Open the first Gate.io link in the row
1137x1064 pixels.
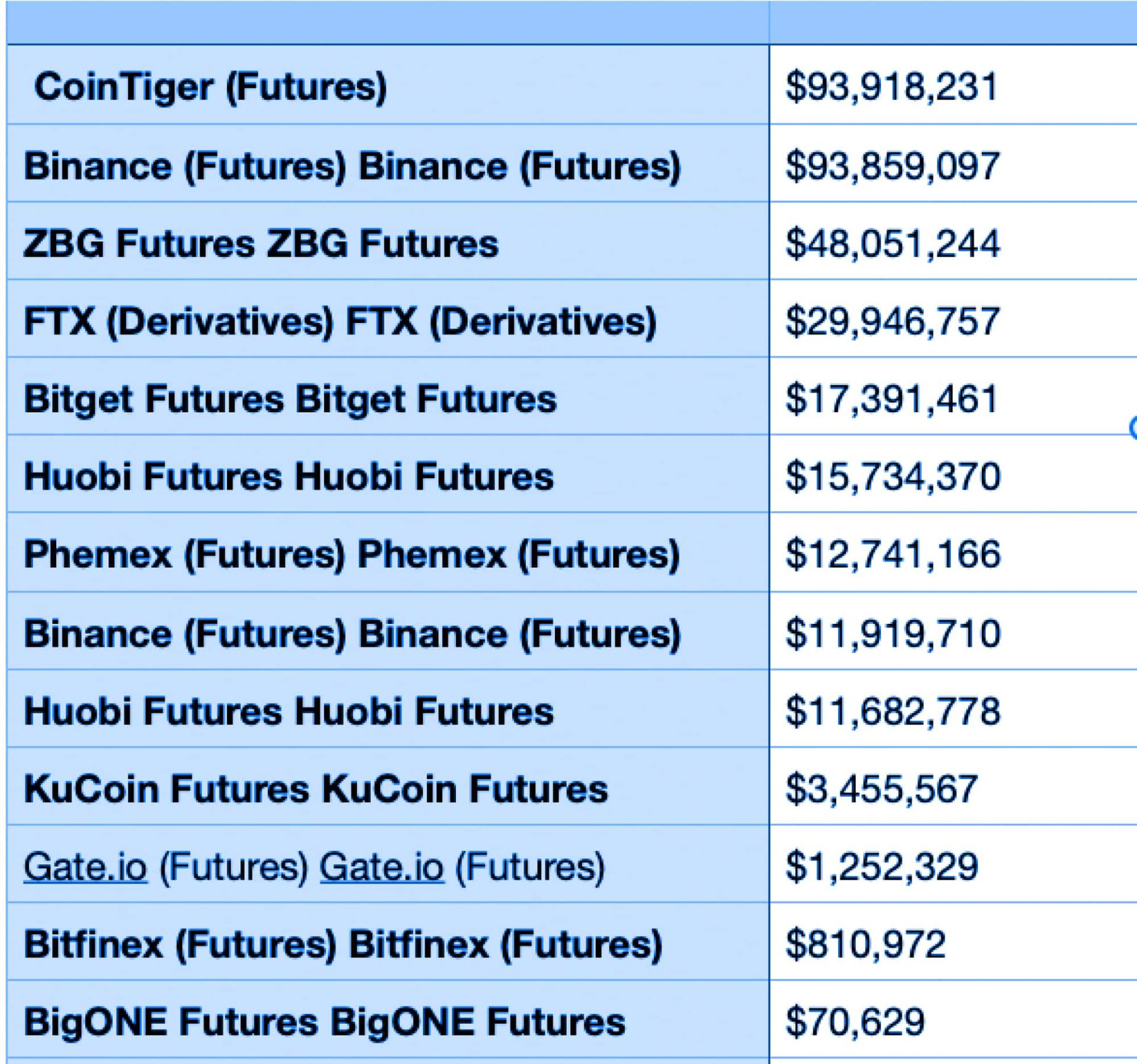click(85, 867)
